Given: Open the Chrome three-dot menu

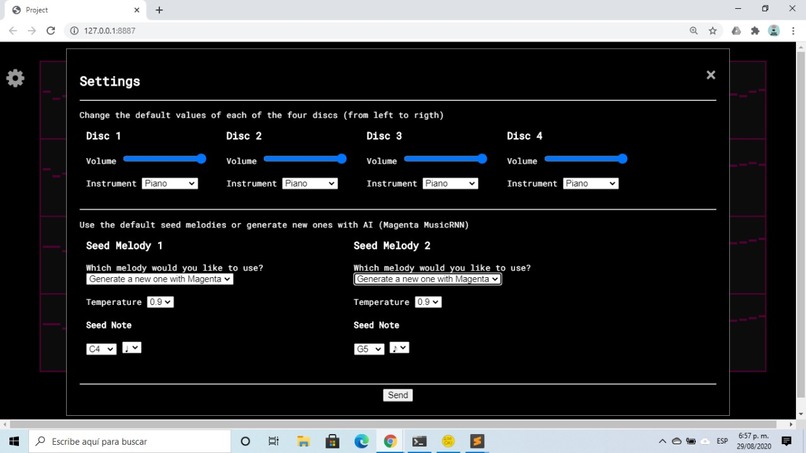Looking at the screenshot, I should tap(793, 31).
